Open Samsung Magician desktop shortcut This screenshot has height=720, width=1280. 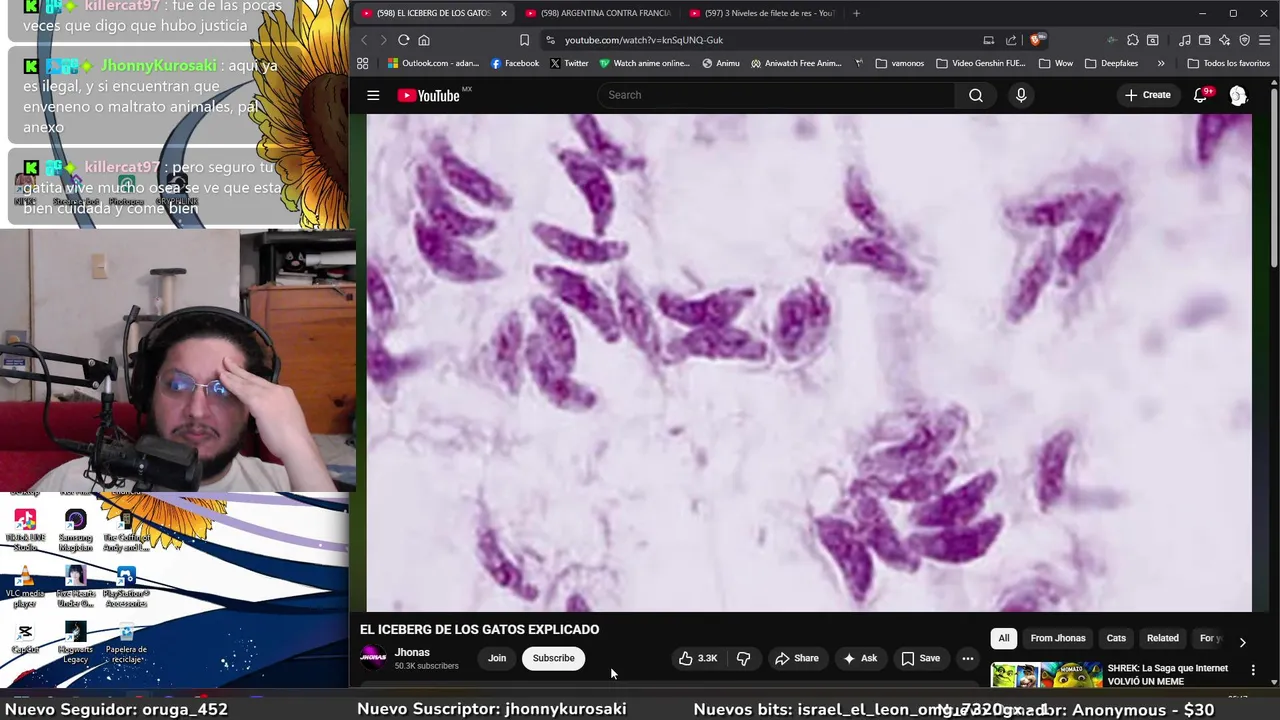(75, 530)
